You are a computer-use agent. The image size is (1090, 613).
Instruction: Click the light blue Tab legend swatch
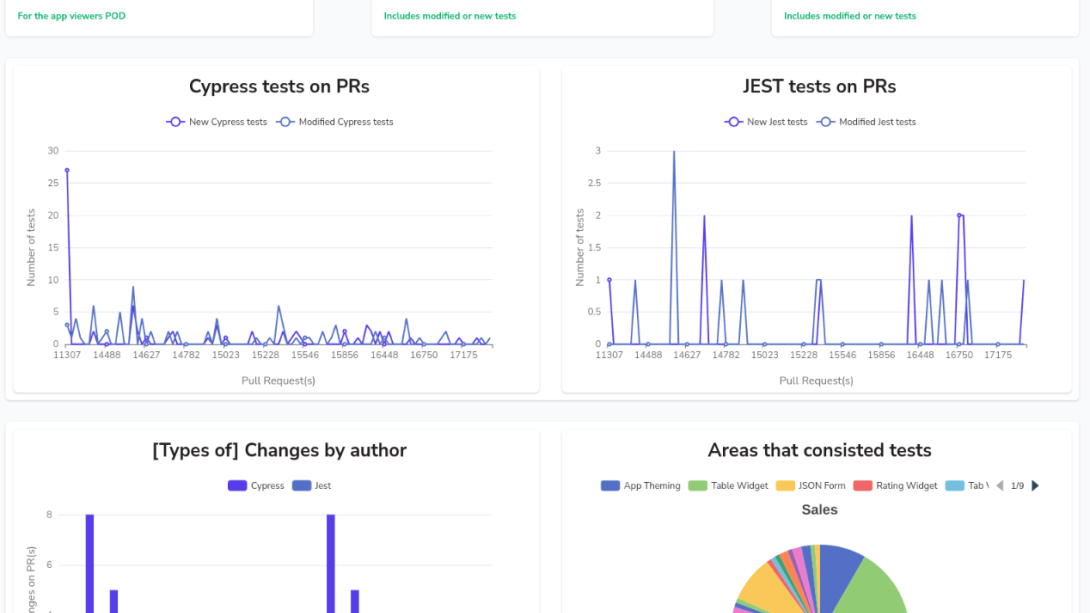click(x=953, y=485)
